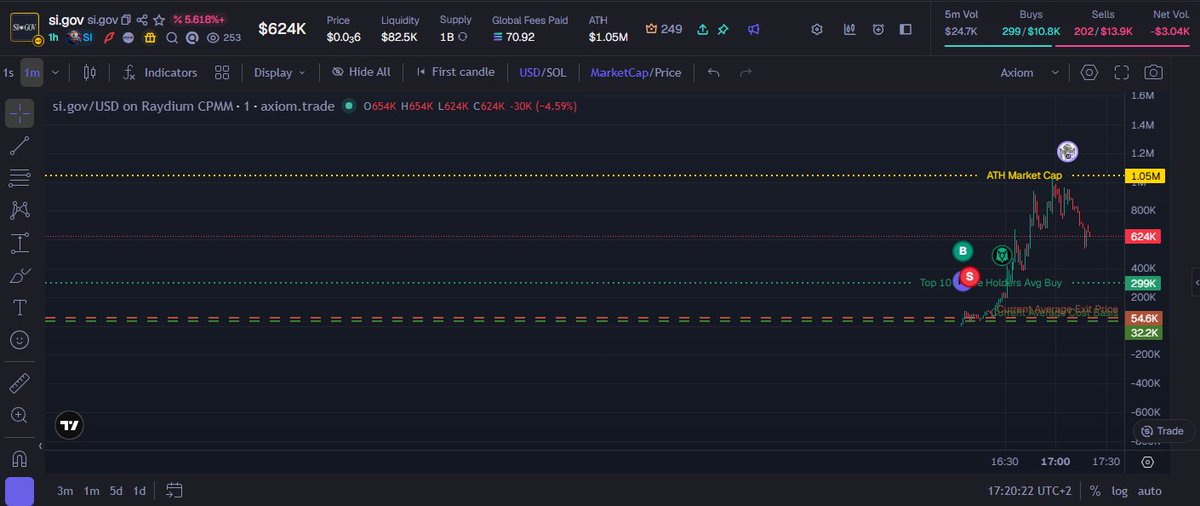Enter fullscreen chart mode

1121,72
